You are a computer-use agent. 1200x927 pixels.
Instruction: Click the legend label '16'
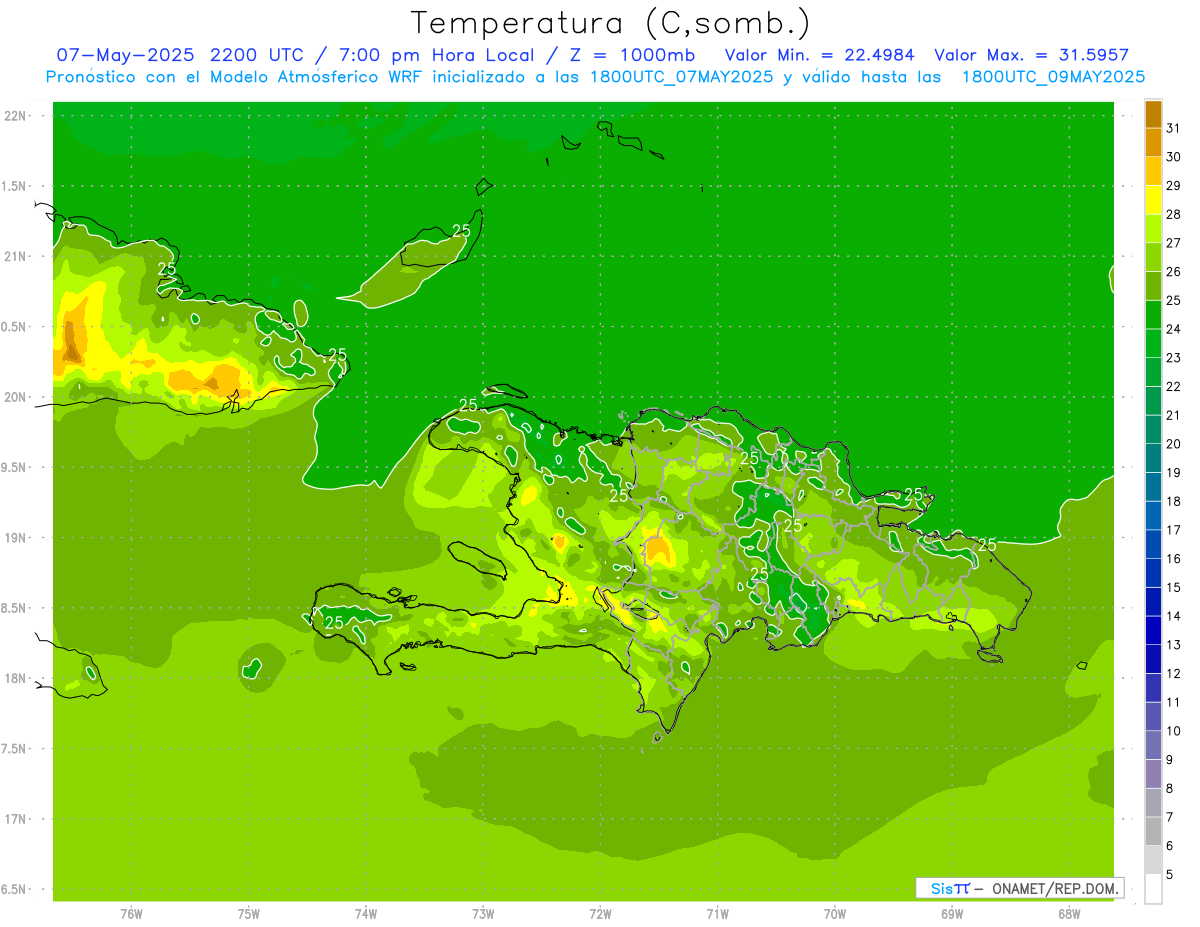(1173, 558)
